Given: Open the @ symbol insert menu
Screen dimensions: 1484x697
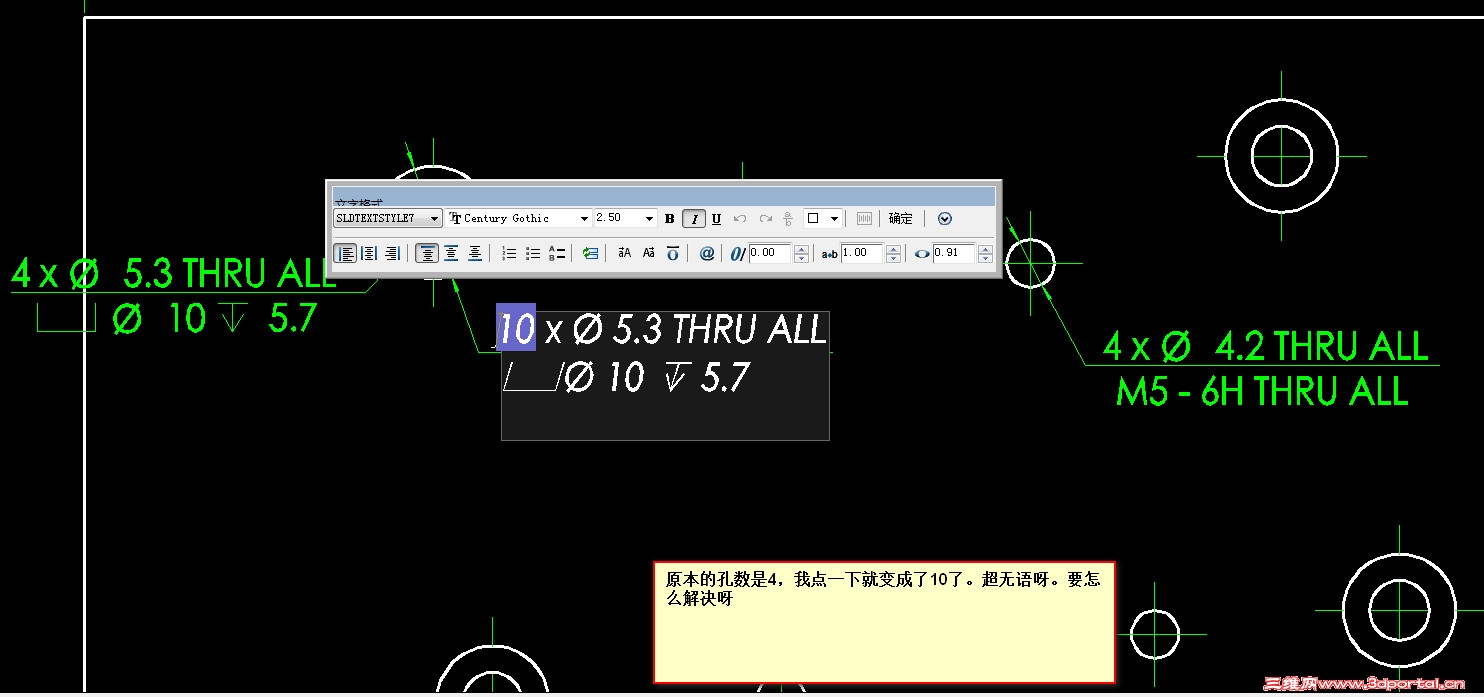Looking at the screenshot, I should pyautogui.click(x=707, y=253).
